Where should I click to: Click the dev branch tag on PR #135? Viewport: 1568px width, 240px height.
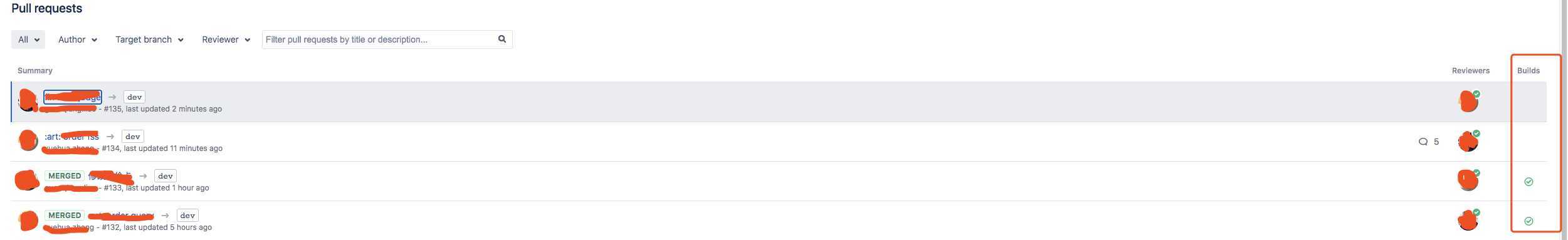pyautogui.click(x=134, y=97)
